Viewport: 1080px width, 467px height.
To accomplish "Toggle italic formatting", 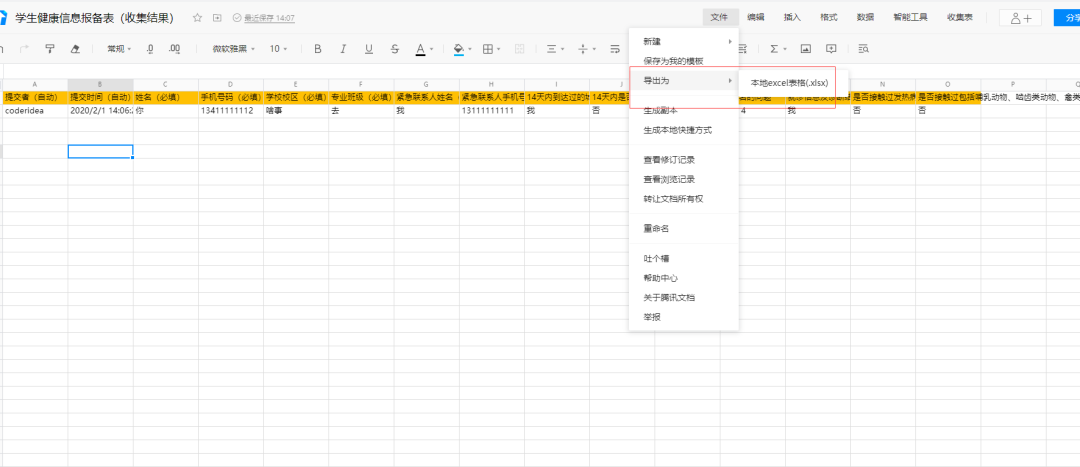I will [343, 49].
